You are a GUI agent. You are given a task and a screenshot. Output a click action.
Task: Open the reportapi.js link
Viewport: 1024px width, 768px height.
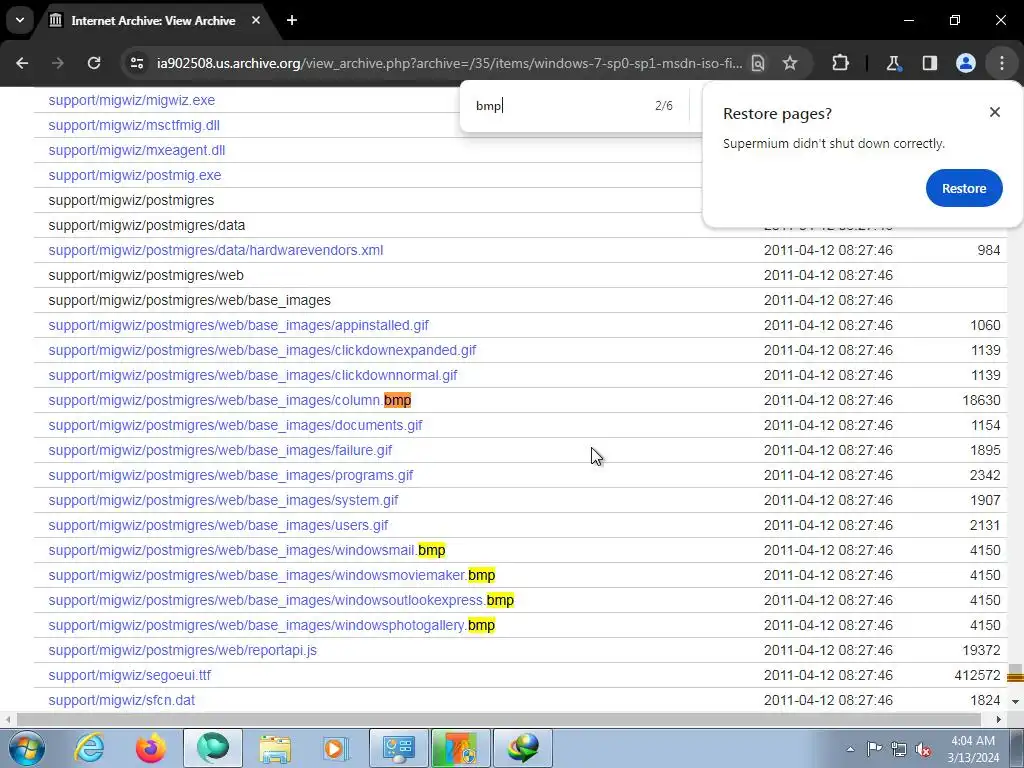coord(182,650)
